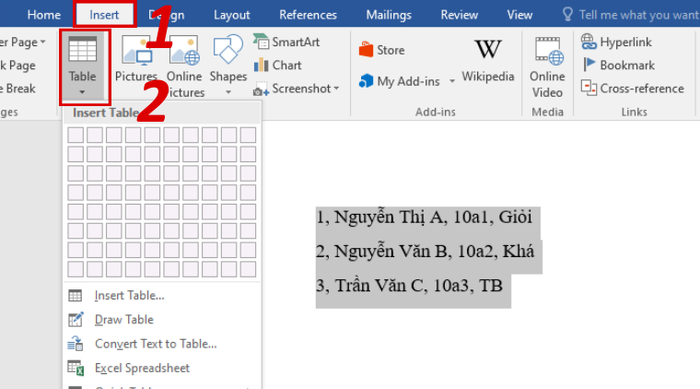Click the Hyperlink label
700x389 pixels.
tap(626, 42)
